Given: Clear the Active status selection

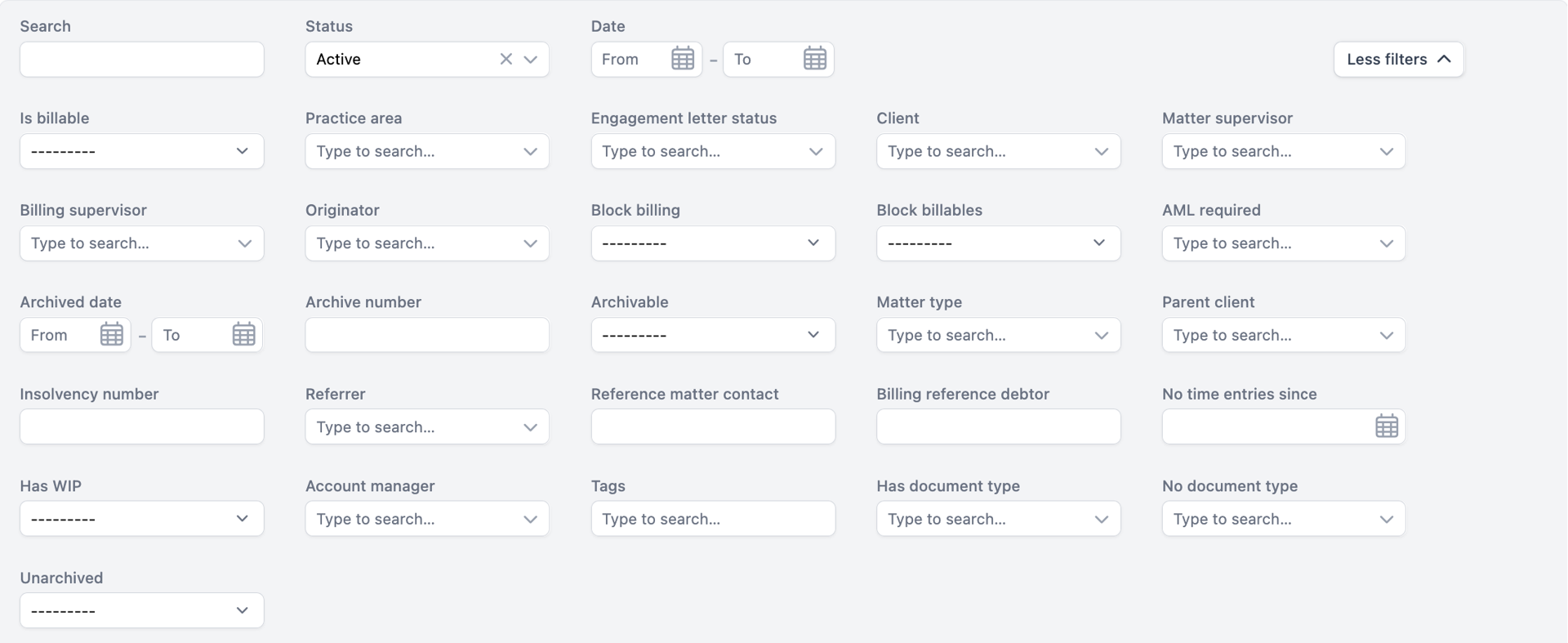Looking at the screenshot, I should 506,59.
